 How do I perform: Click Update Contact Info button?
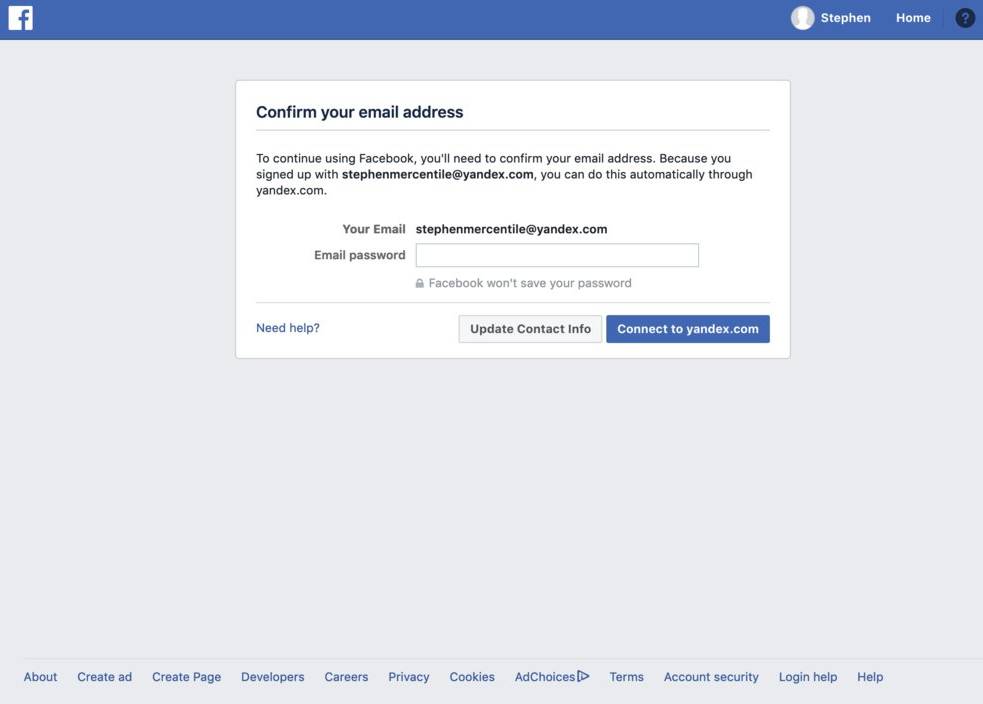530,329
